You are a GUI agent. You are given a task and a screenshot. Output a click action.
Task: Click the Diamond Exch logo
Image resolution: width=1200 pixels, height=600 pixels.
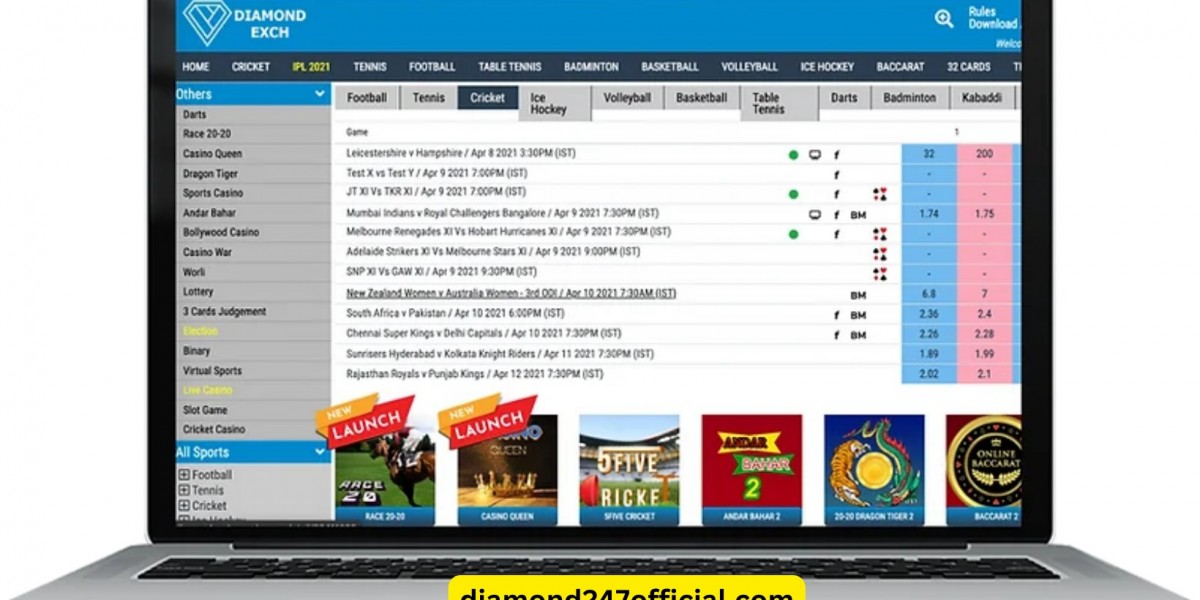tap(245, 23)
